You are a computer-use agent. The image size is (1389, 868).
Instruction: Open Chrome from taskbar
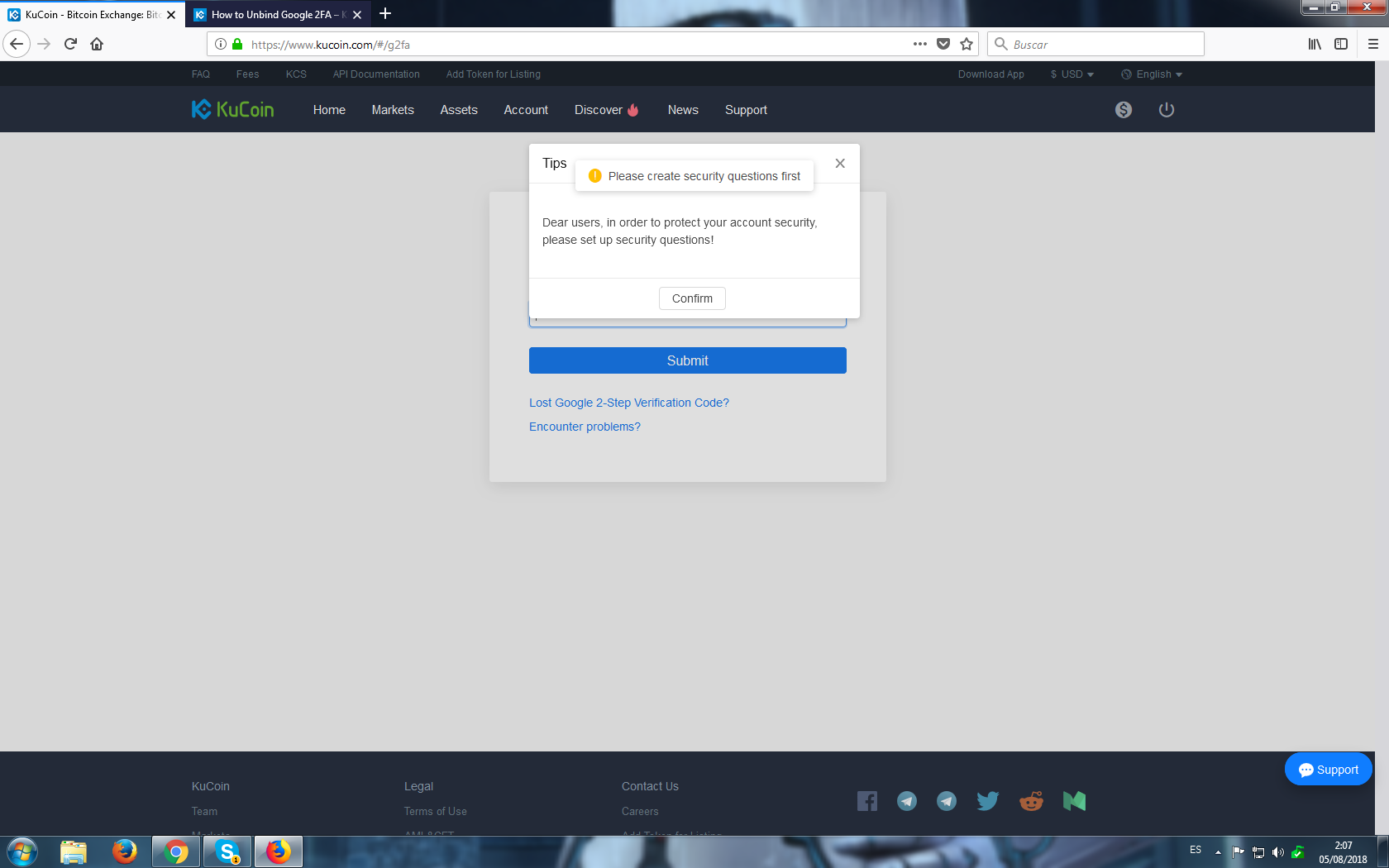(176, 851)
